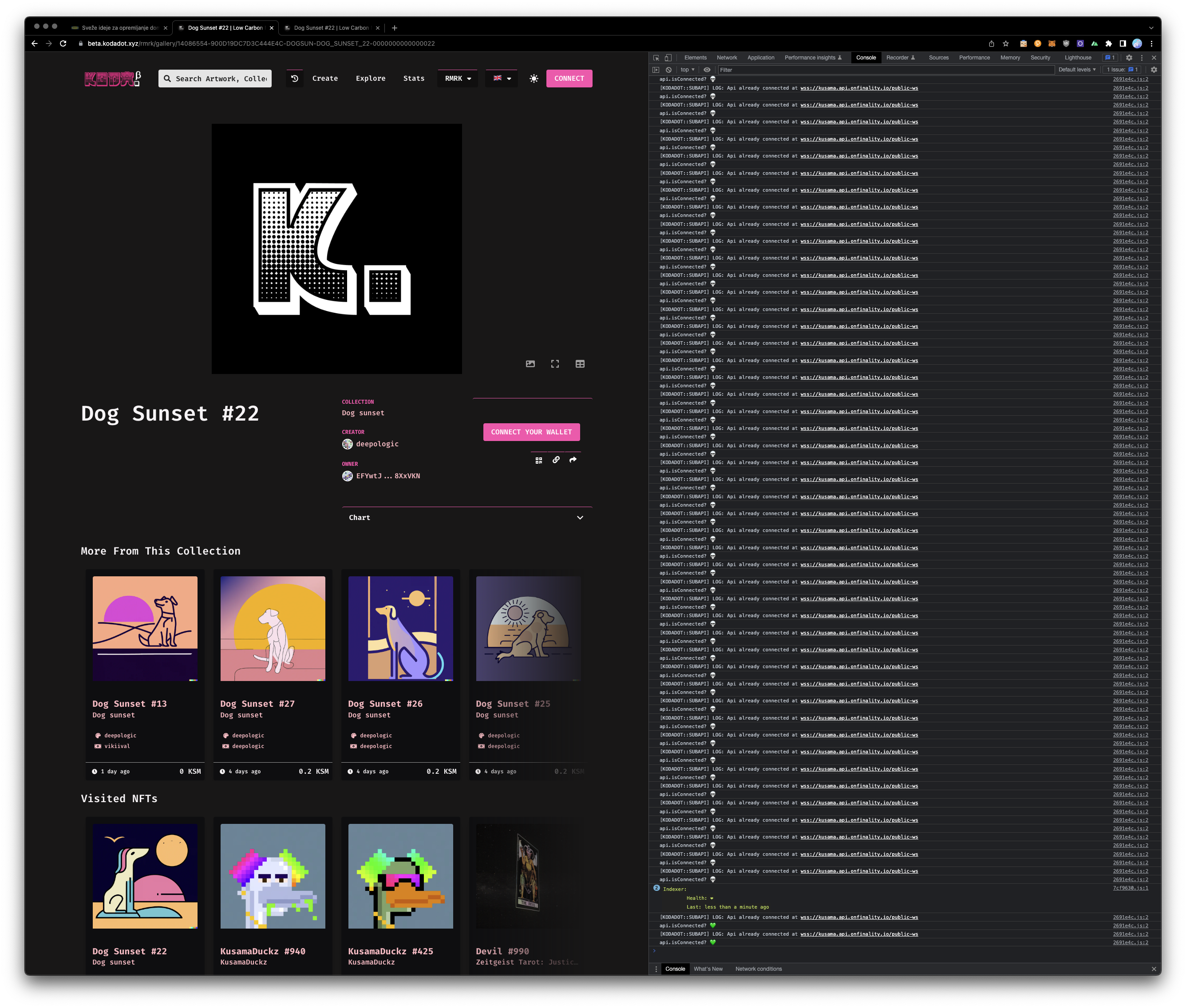Clear the console with the clear icon
This screenshot has height=1008, width=1186.
[x=668, y=70]
